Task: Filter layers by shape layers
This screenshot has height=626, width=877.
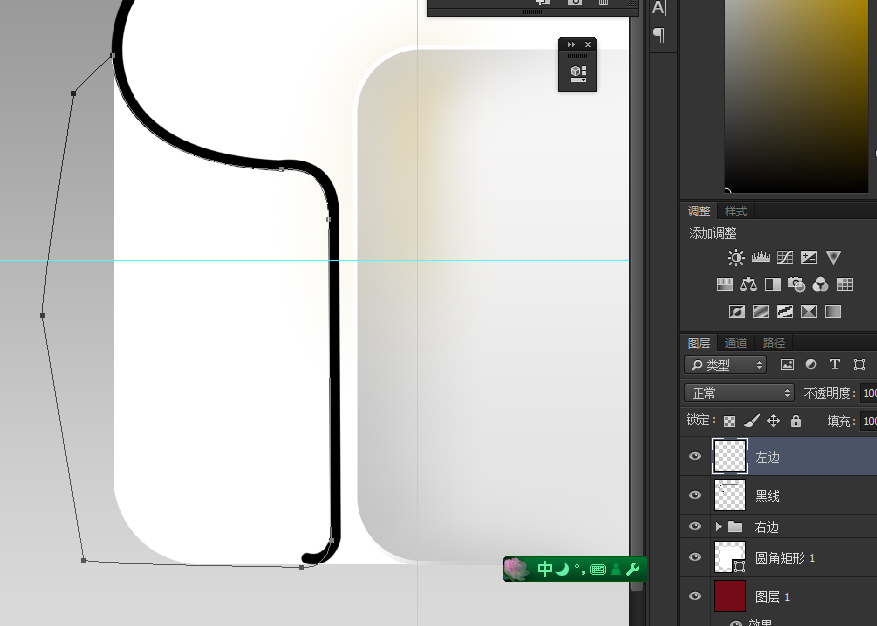Action: click(x=859, y=365)
